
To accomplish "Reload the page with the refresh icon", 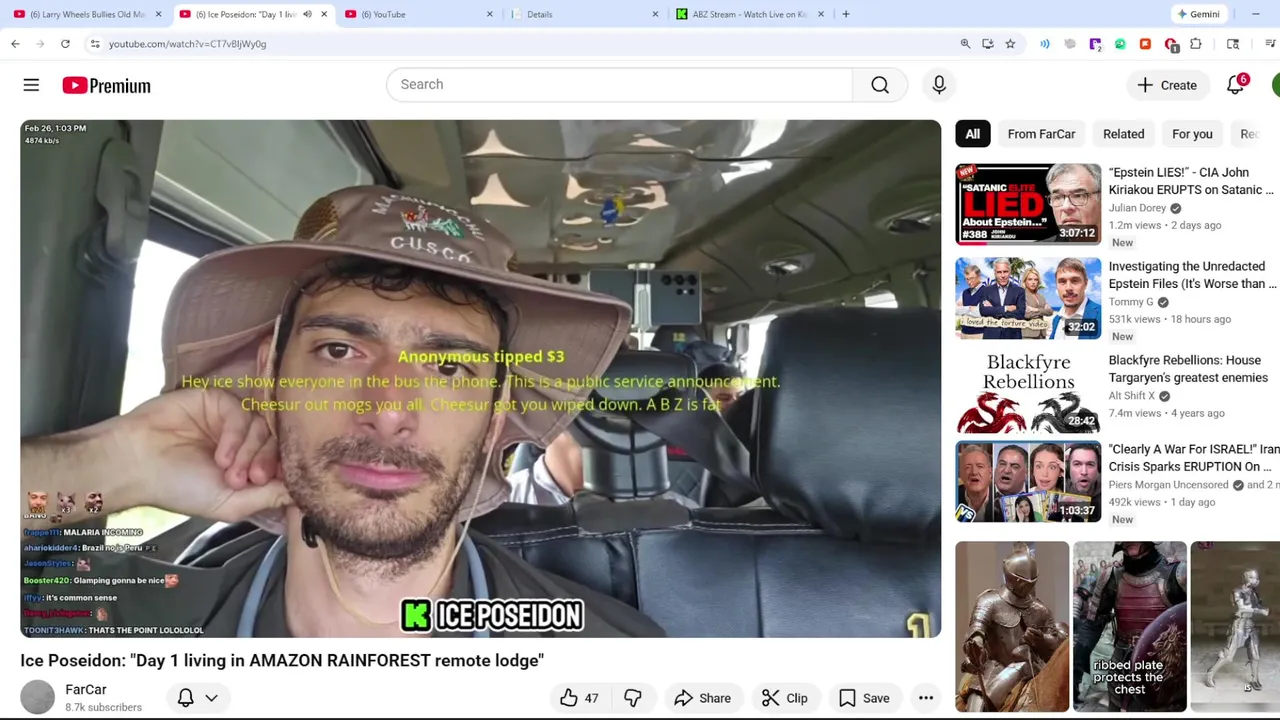I will pyautogui.click(x=65, y=44).
